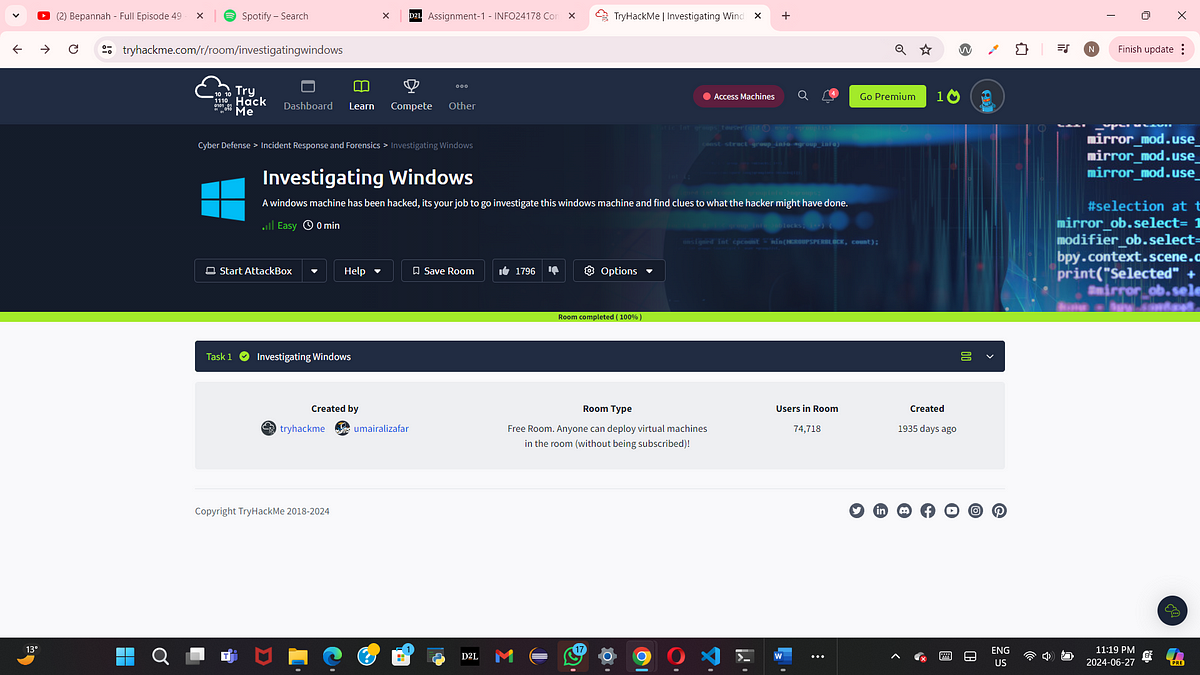Open the Chrome Extensions puzzle icon
The width and height of the screenshot is (1200, 675).
point(1021,49)
